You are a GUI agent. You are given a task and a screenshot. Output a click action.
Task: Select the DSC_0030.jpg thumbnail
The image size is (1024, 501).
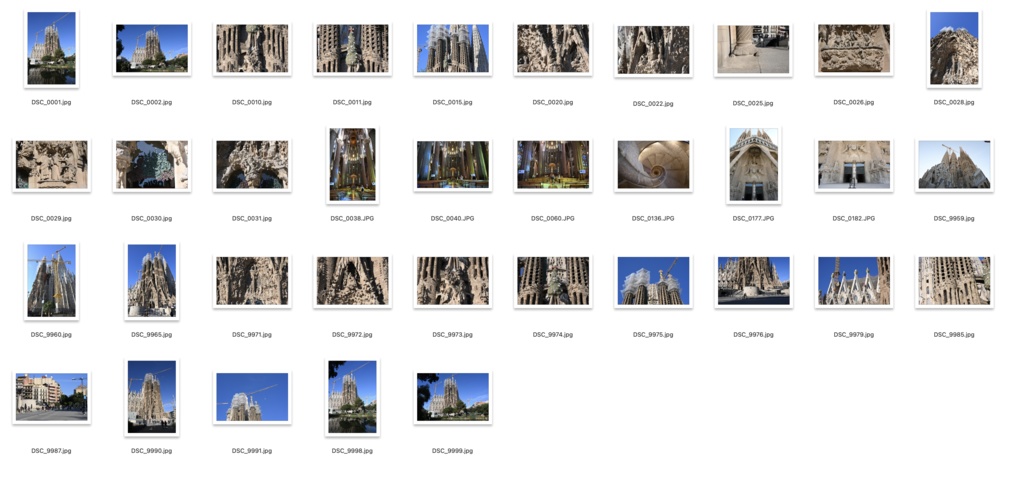152,165
